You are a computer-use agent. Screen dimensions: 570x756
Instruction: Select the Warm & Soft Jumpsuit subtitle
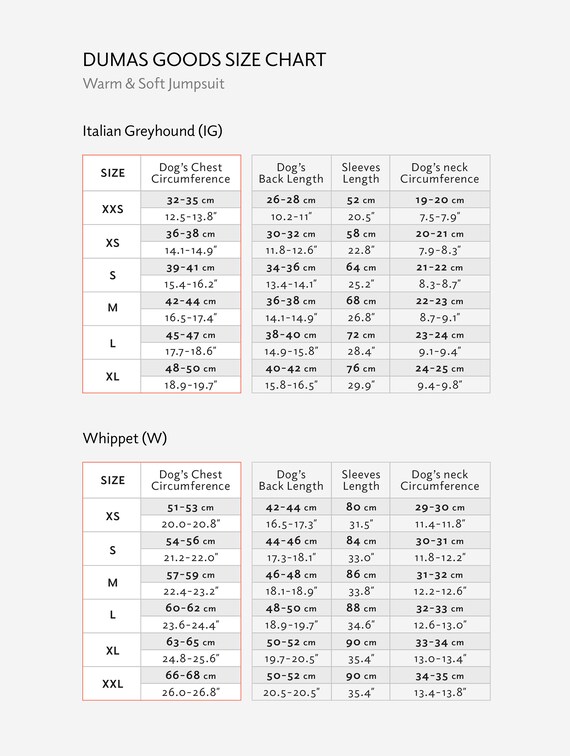click(153, 83)
